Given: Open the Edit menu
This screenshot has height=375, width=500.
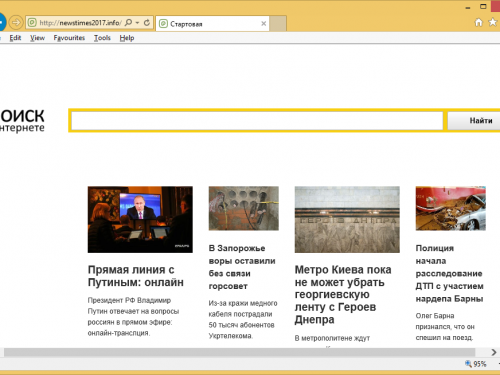Looking at the screenshot, I should point(15,38).
